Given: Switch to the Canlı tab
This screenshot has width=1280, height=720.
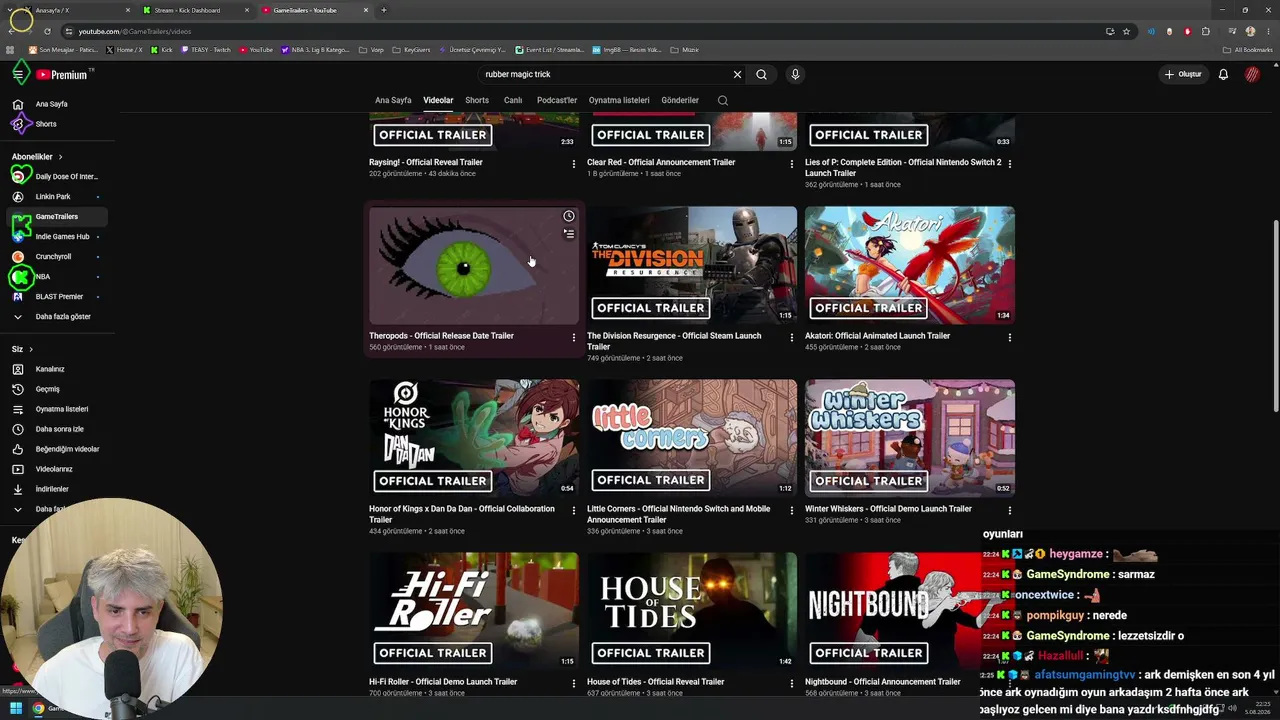Looking at the screenshot, I should pyautogui.click(x=513, y=100).
